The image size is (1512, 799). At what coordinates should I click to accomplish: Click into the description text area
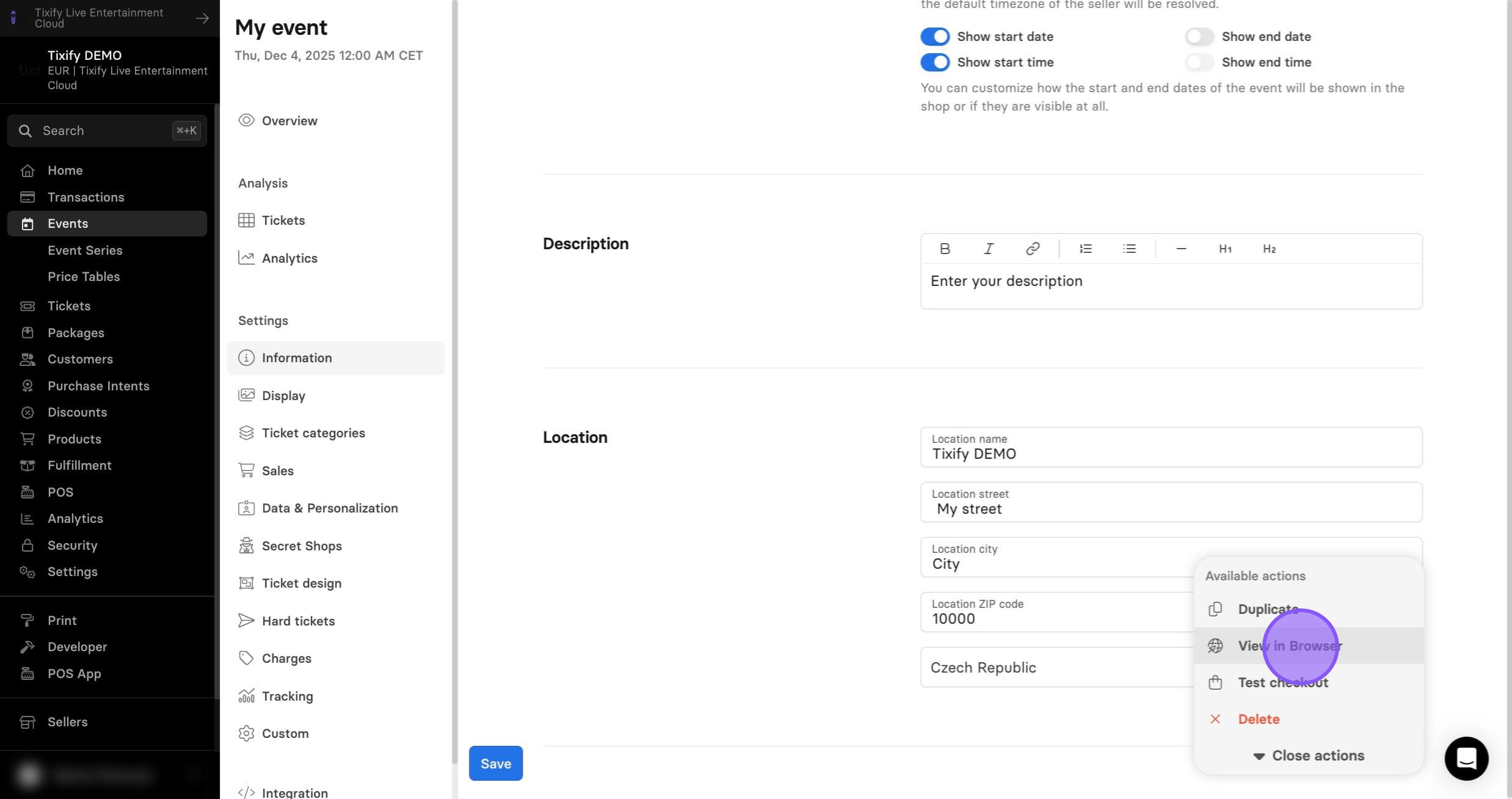tap(1171, 286)
